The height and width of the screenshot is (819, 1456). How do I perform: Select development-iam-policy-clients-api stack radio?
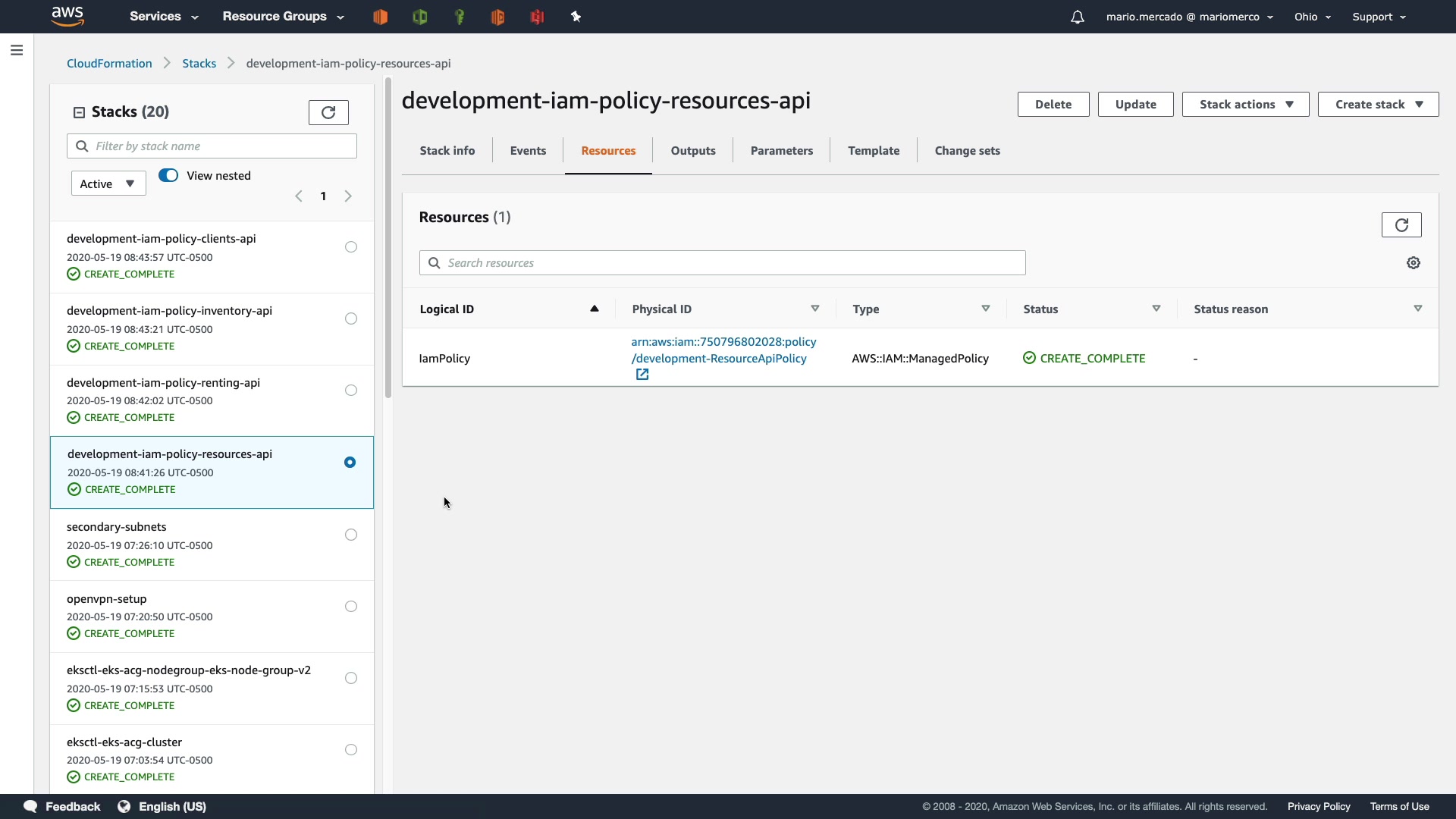pos(350,247)
